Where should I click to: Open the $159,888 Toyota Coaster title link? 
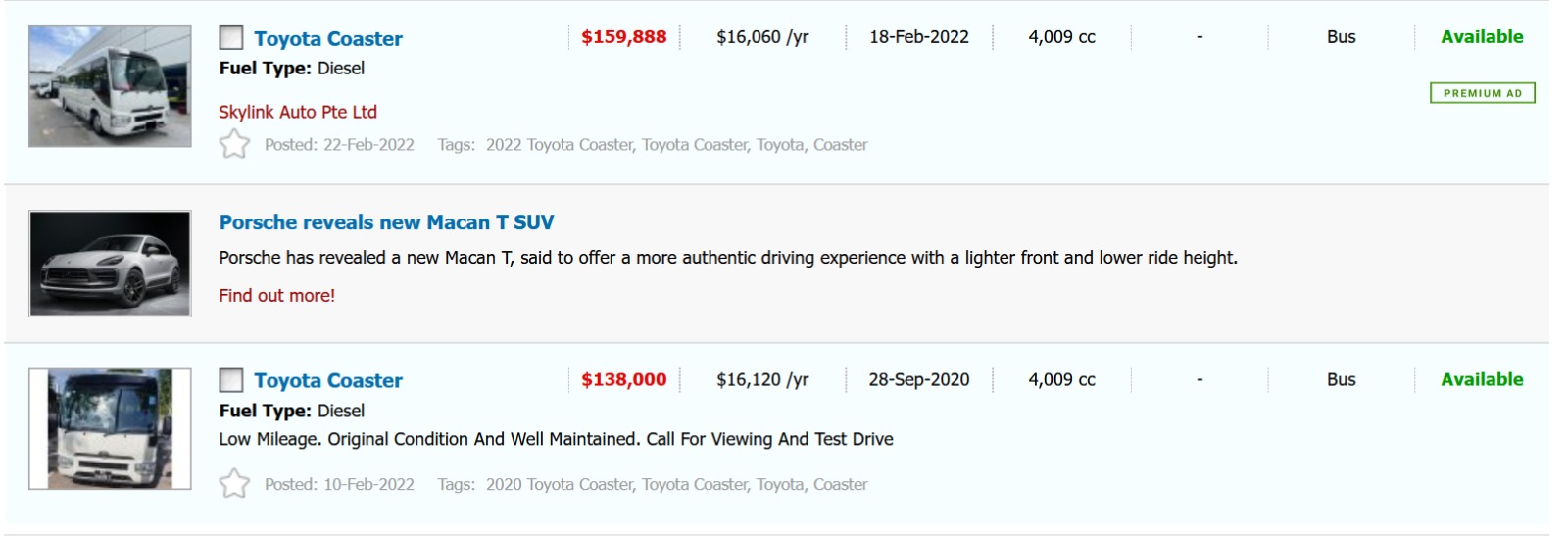(x=328, y=39)
